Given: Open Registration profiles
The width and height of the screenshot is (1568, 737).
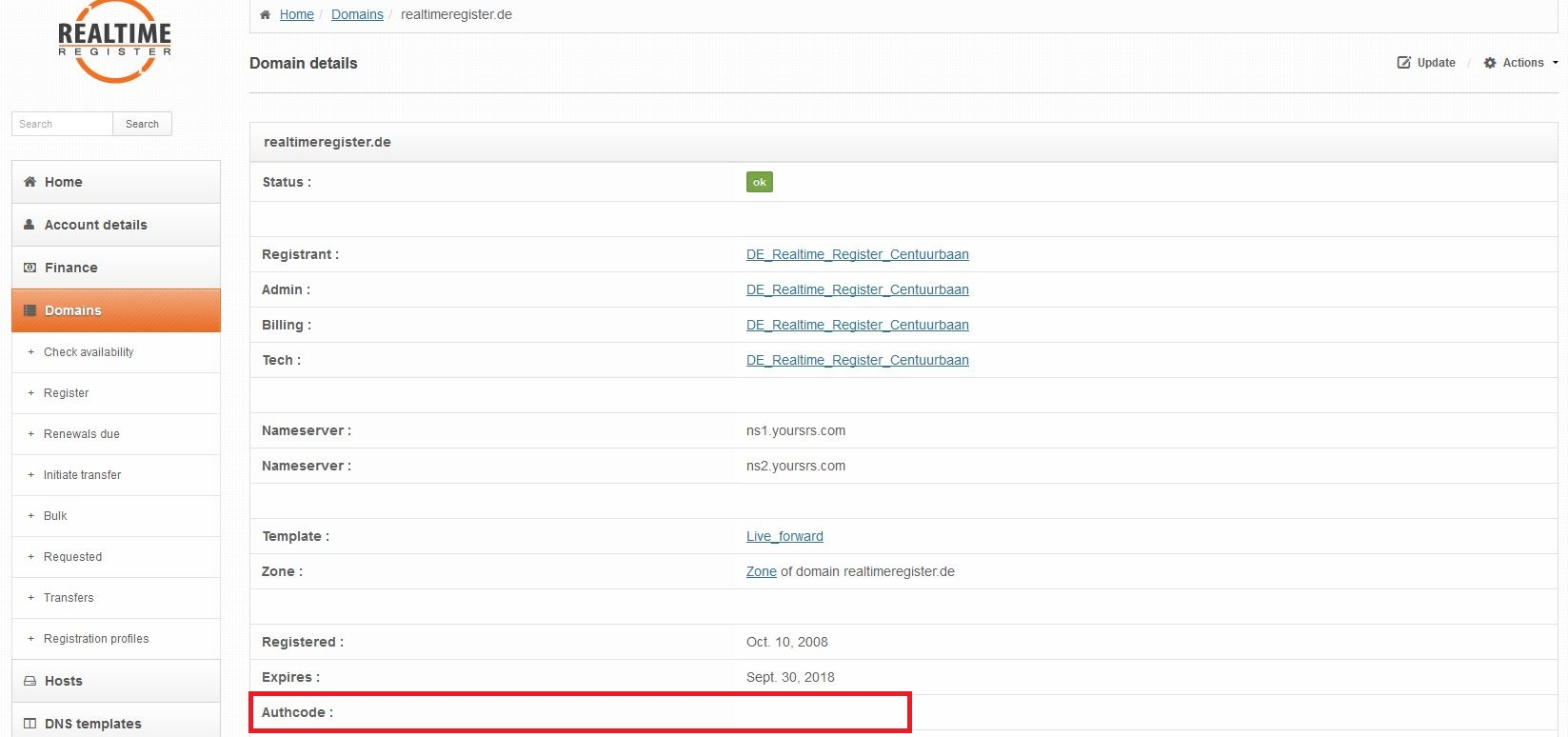Looking at the screenshot, I should [96, 639].
